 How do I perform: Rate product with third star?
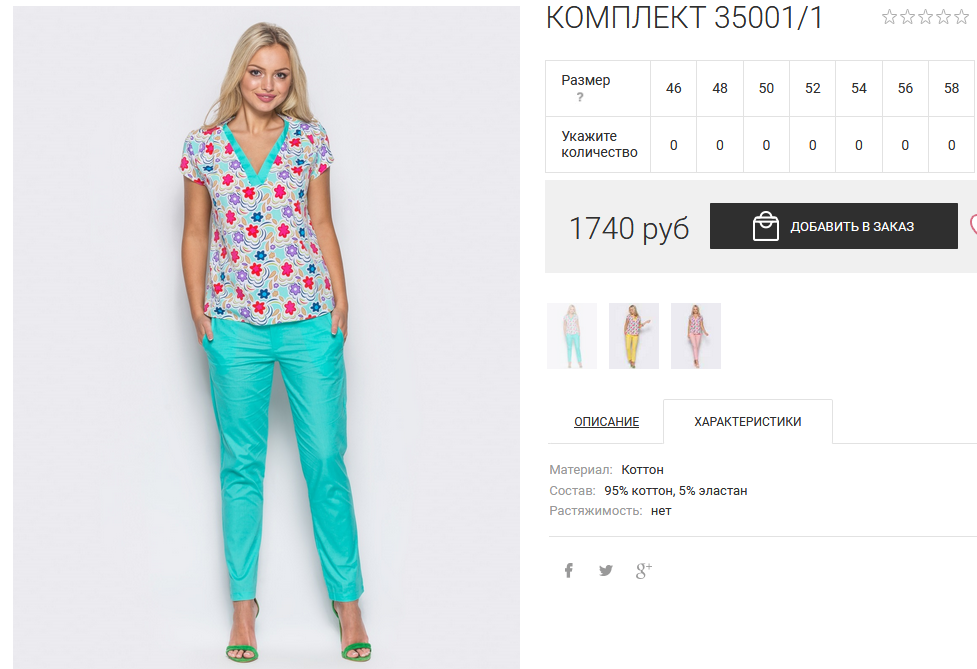click(925, 17)
